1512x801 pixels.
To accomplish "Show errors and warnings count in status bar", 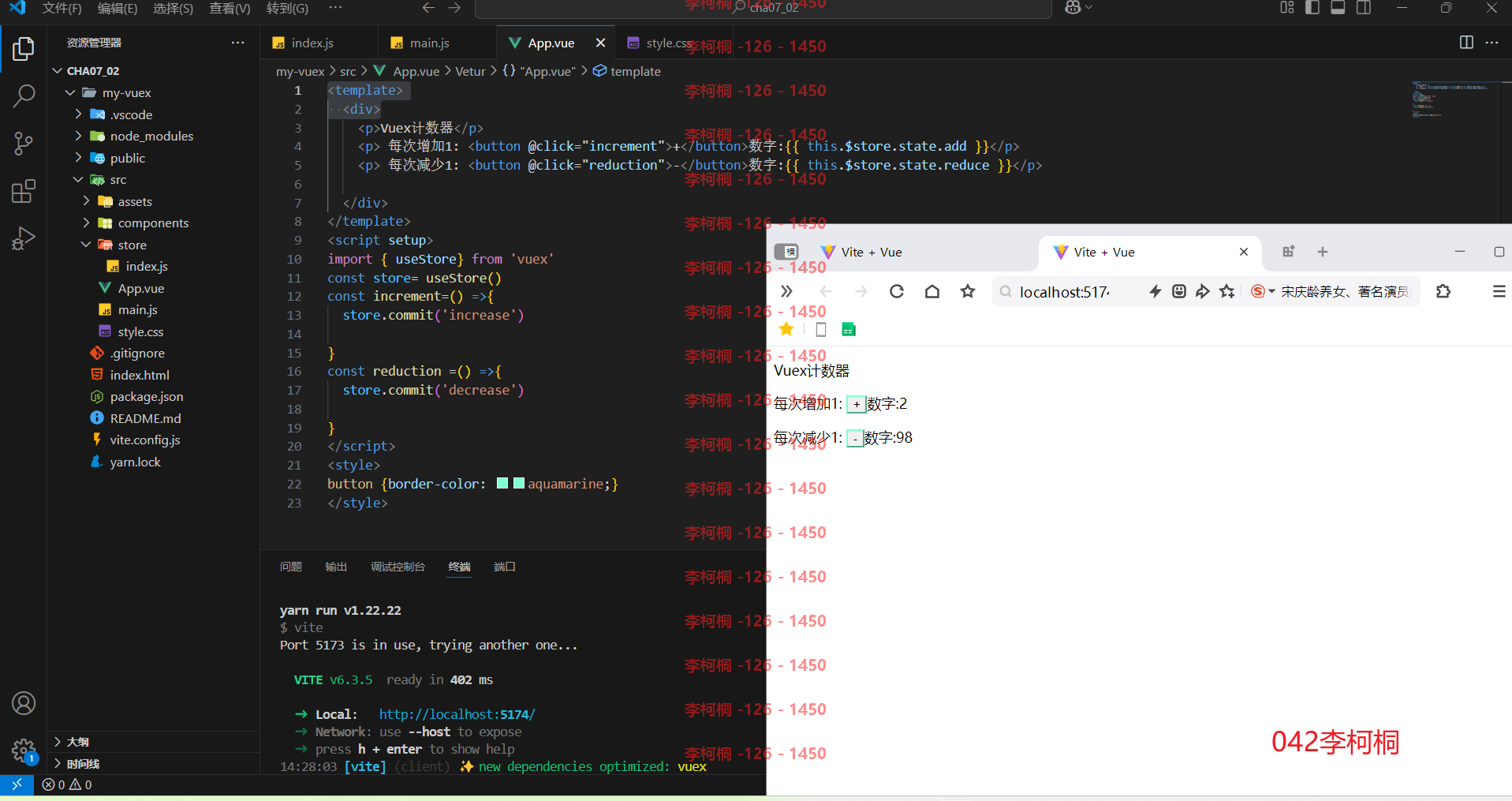I will pos(67,784).
